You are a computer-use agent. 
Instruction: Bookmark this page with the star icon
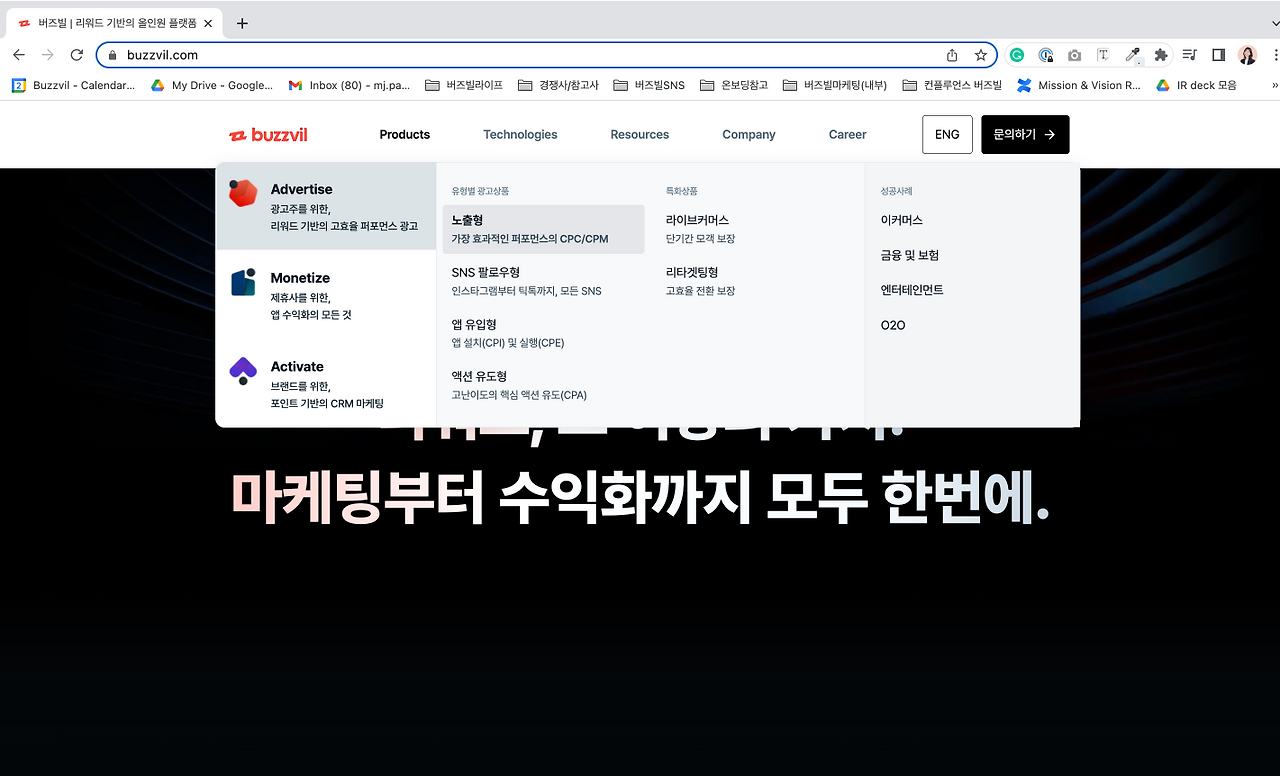tap(981, 55)
